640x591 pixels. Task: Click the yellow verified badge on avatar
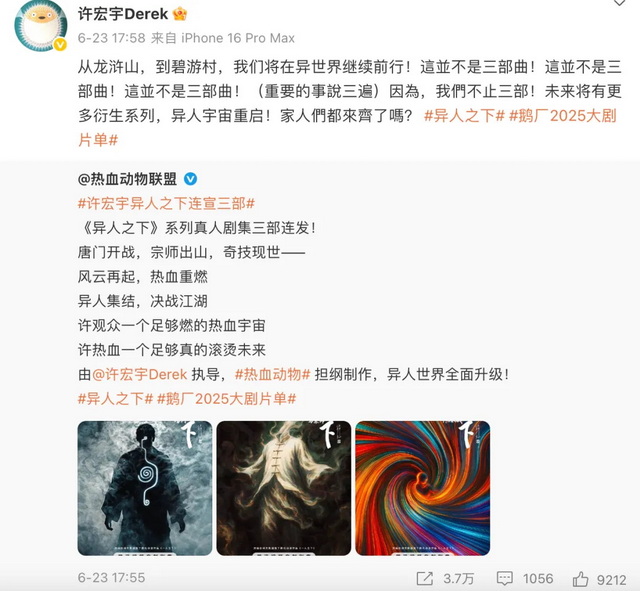click(60, 44)
